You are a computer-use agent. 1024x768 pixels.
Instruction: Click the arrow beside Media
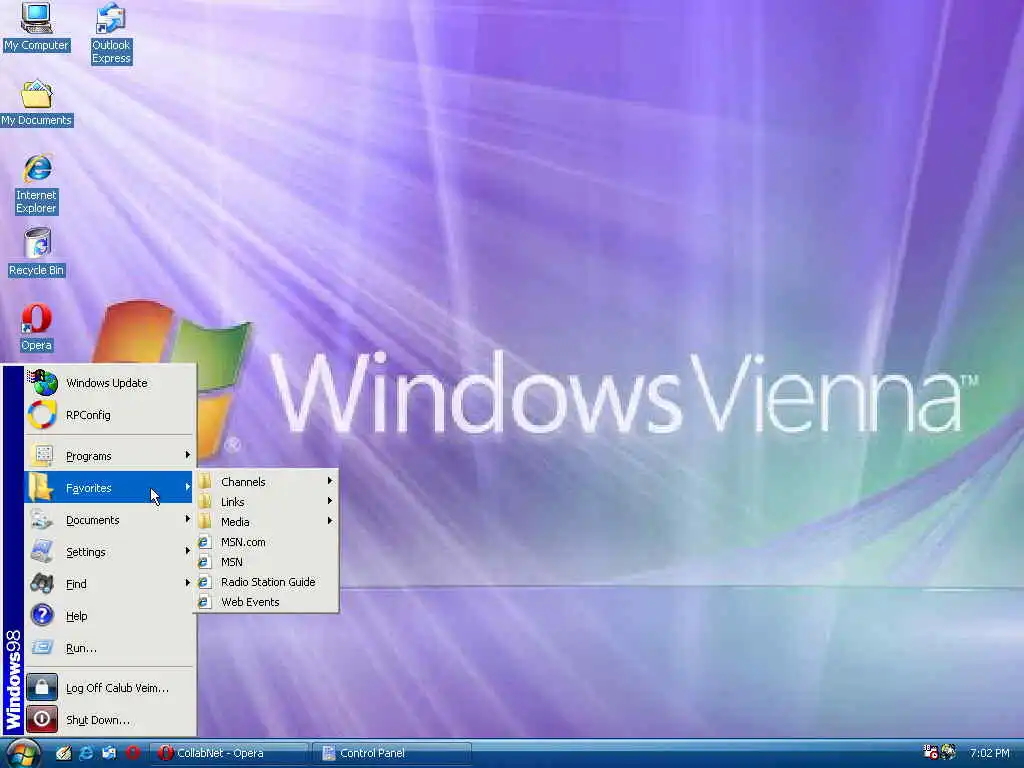point(330,521)
